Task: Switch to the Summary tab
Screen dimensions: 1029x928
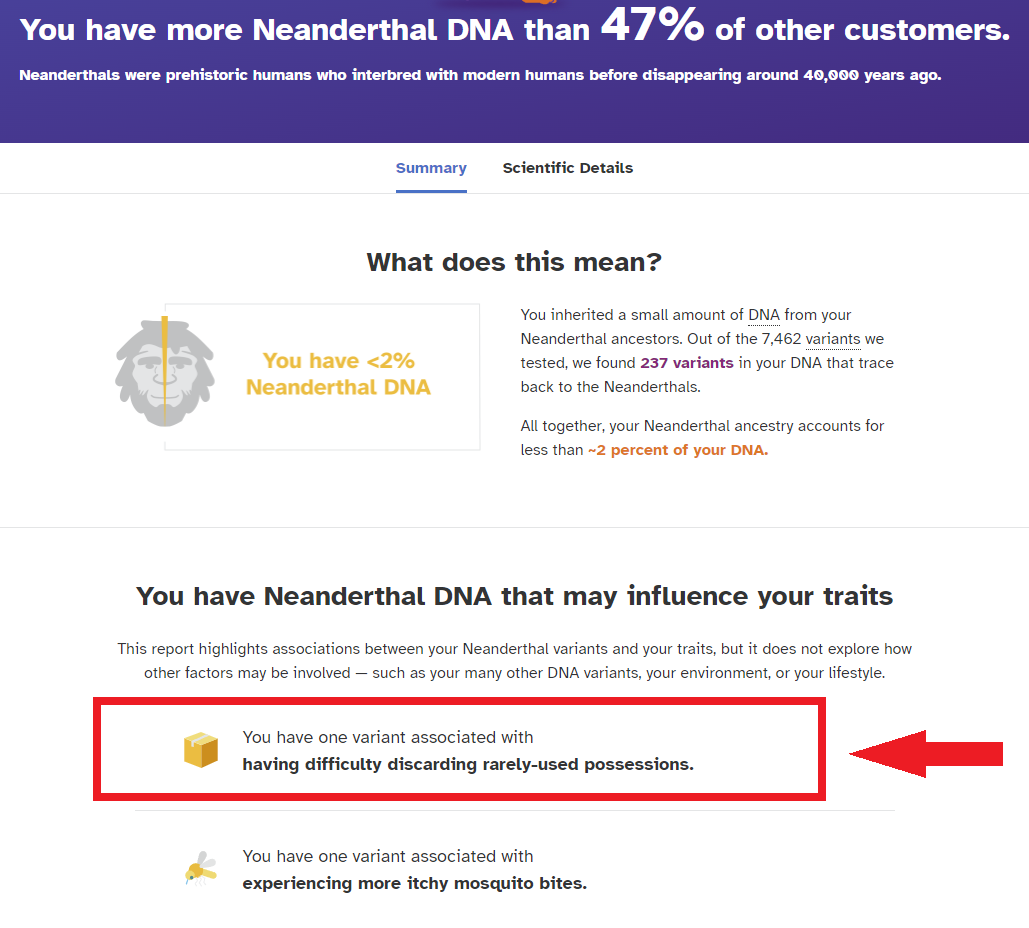Action: [431, 168]
